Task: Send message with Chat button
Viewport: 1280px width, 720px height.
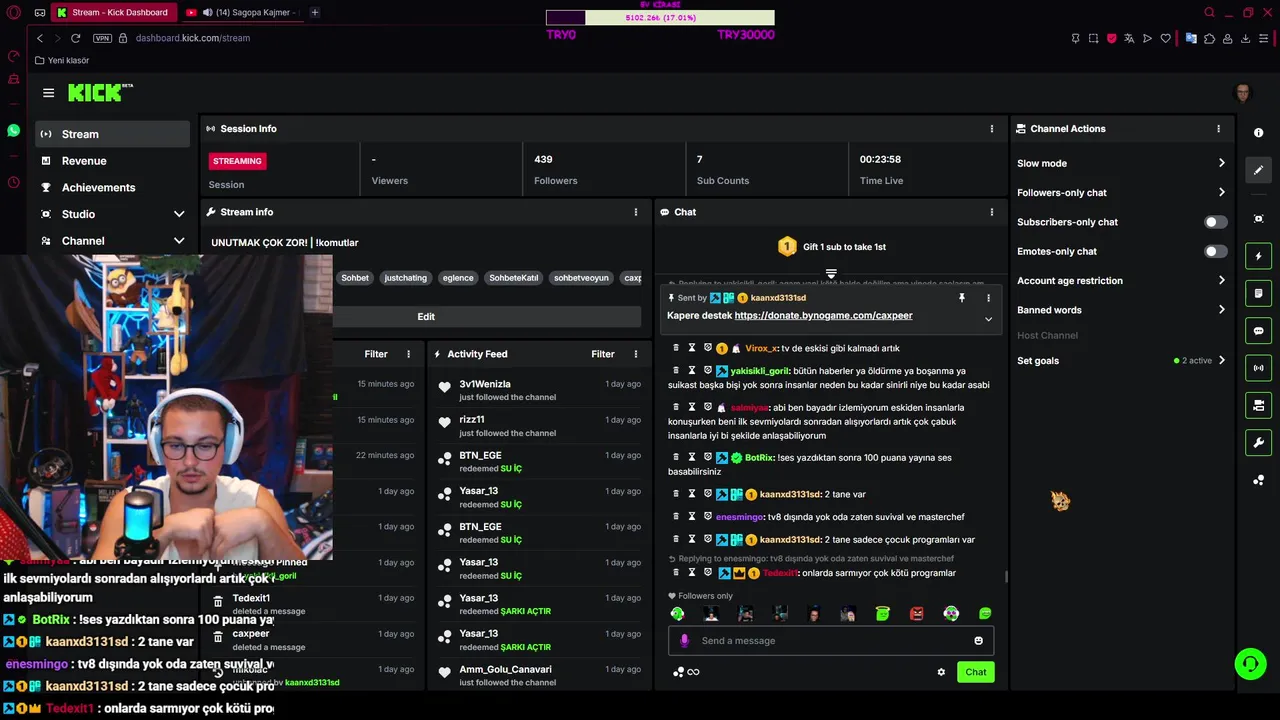Action: tap(975, 672)
